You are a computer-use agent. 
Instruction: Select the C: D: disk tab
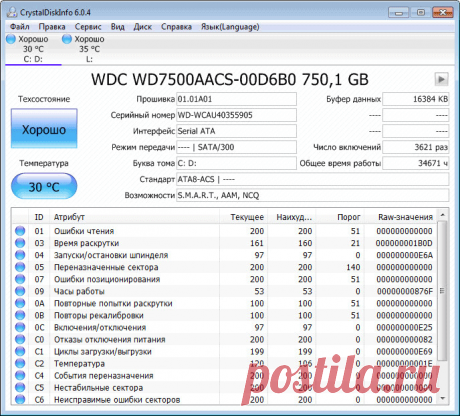click(33, 49)
